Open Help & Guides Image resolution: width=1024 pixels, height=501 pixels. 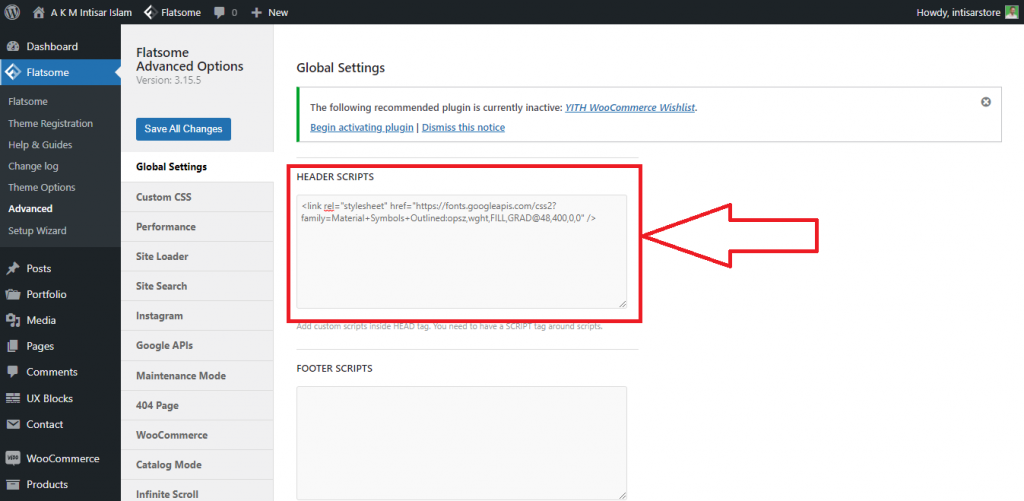40,145
